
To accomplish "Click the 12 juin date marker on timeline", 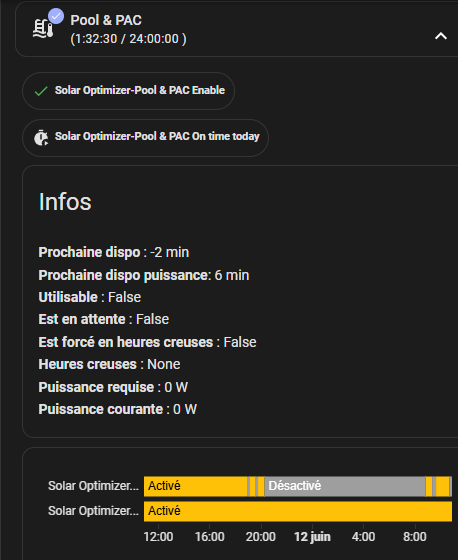I will coord(312,536).
